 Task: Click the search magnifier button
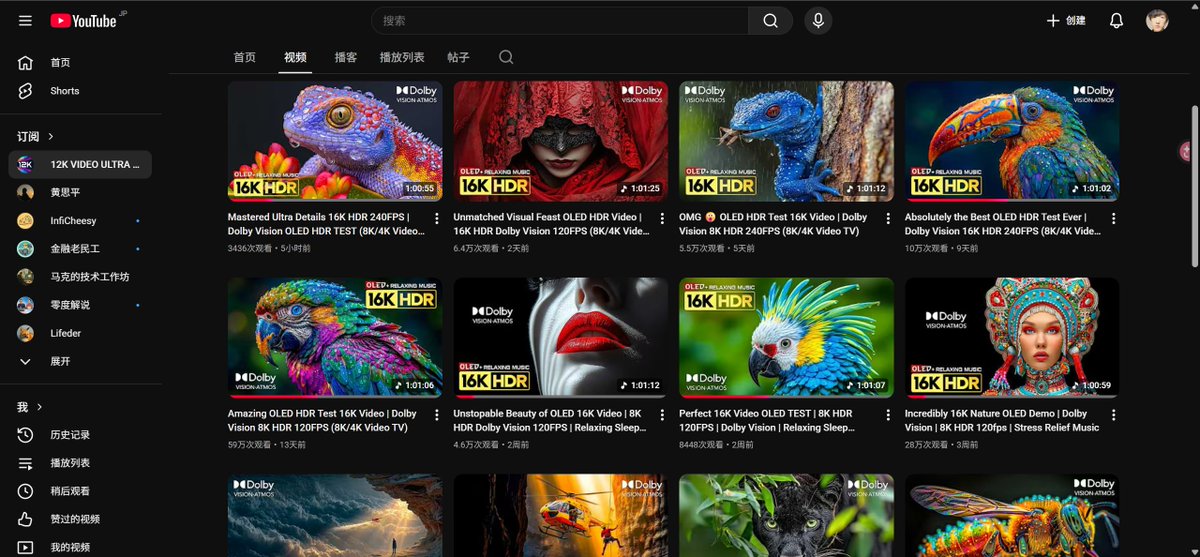(x=770, y=20)
